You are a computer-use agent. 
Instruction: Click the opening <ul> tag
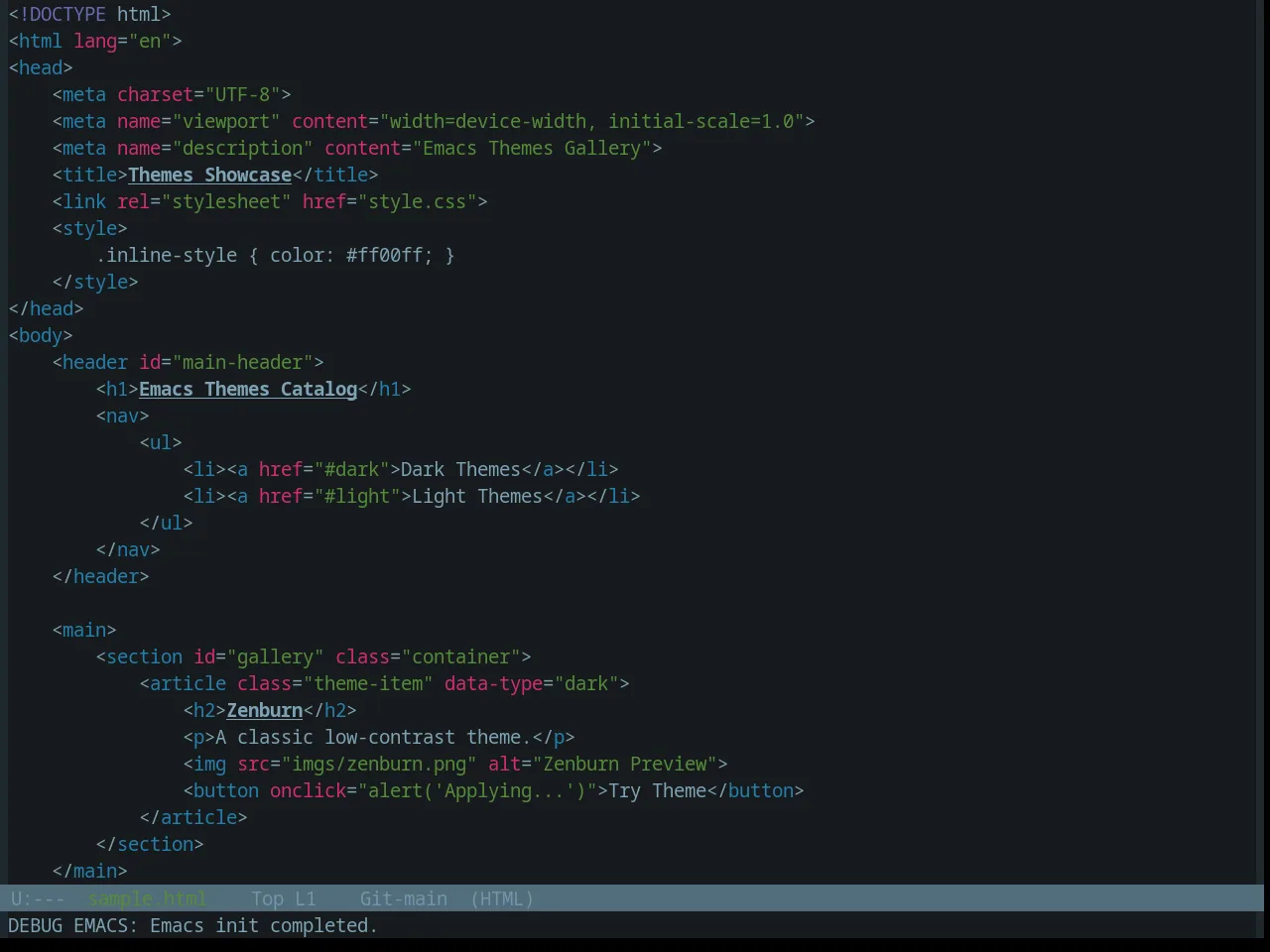click(161, 442)
